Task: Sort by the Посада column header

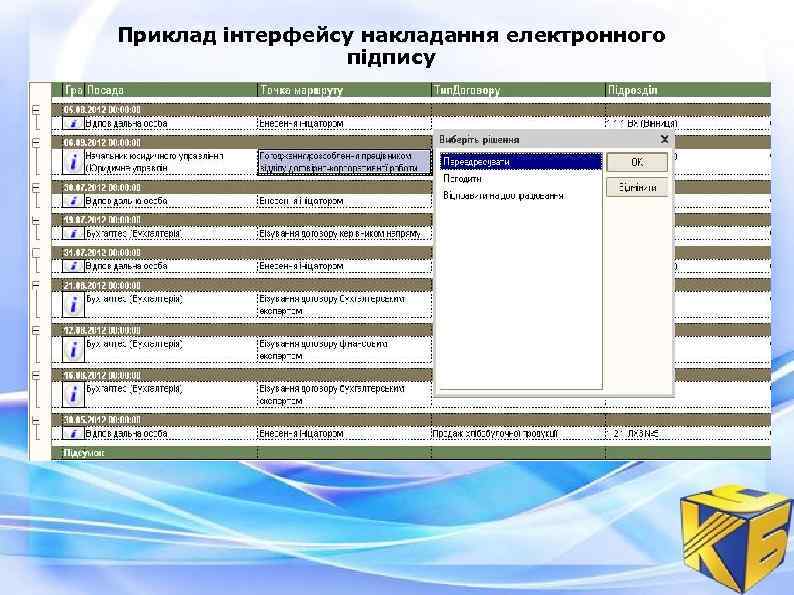Action: point(171,90)
